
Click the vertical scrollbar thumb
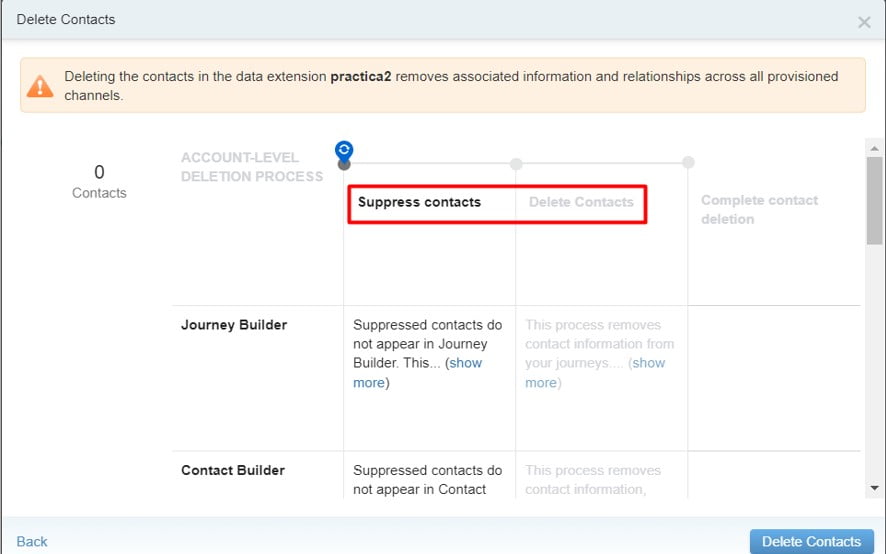(x=875, y=200)
